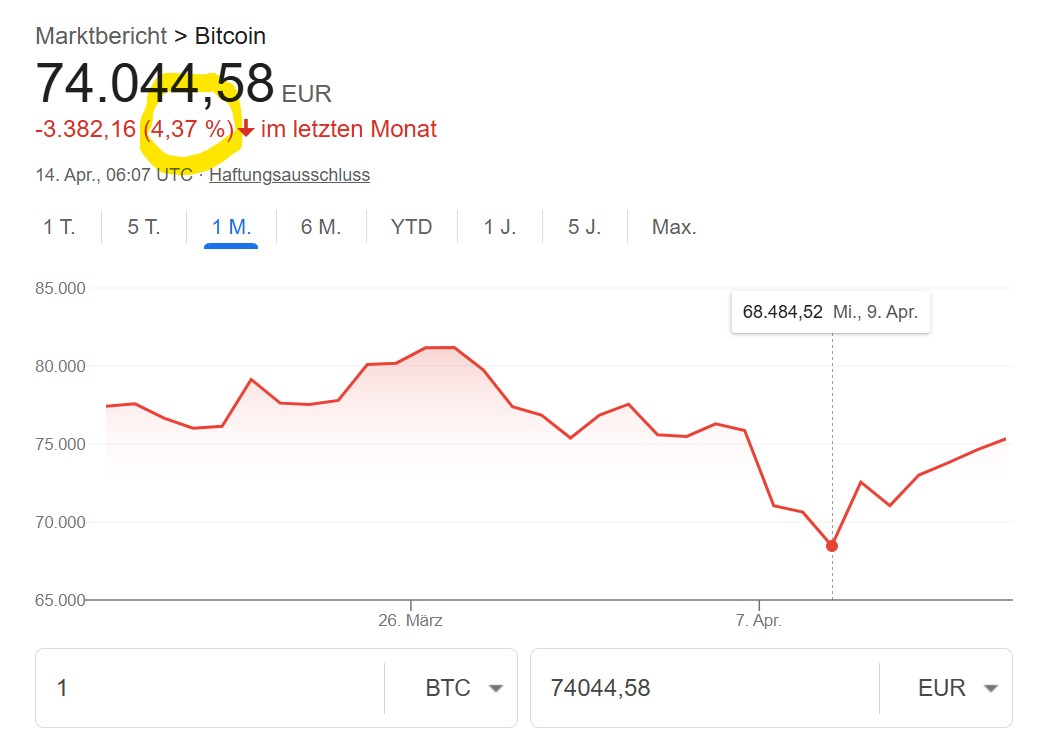Click the highlighted 4,37 % change value
The height and width of the screenshot is (732, 1051).
189,128
